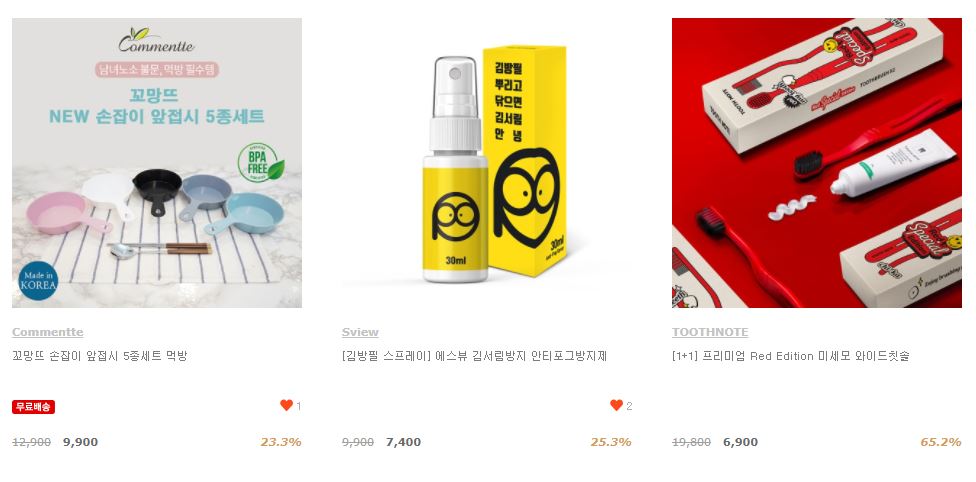Click the heart icon on Sview spray product

(x=616, y=405)
